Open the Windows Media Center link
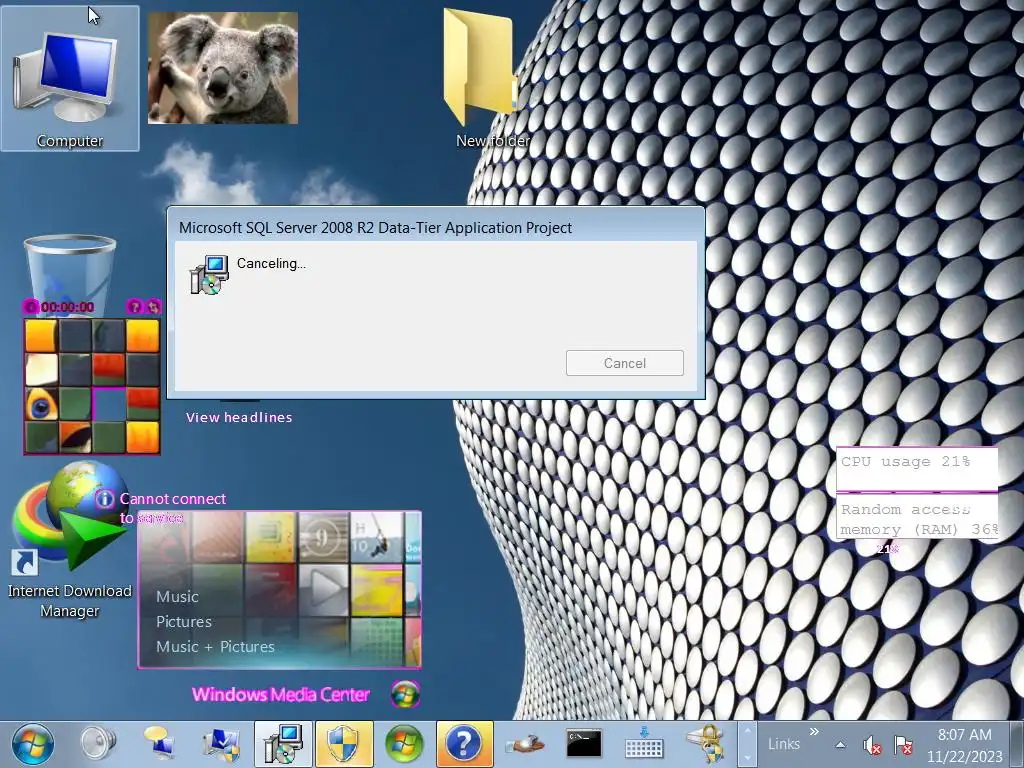This screenshot has height=768, width=1024. (281, 694)
